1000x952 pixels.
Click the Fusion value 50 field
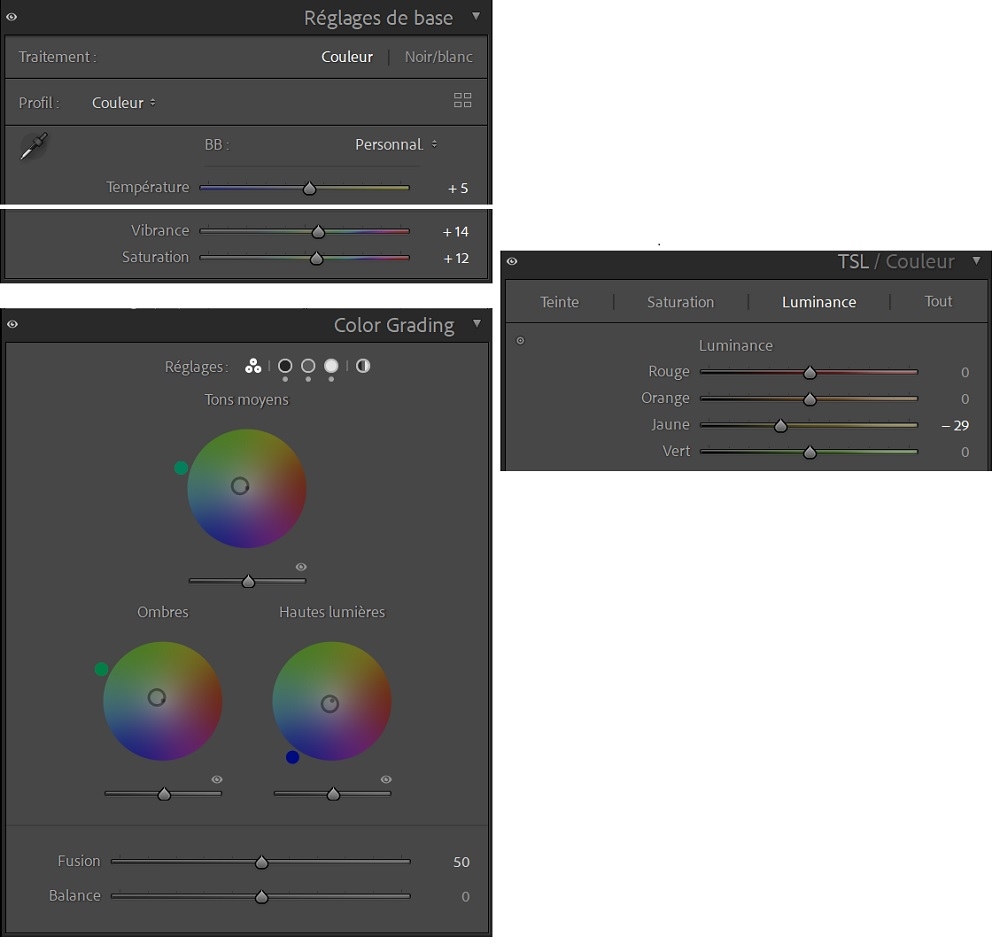(461, 862)
